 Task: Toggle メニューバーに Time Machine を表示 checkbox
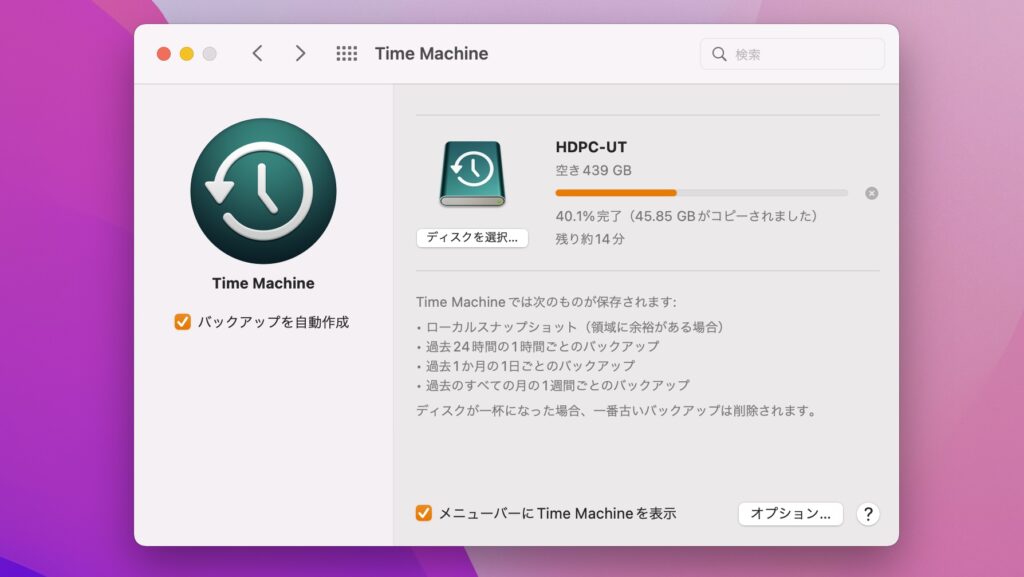423,513
